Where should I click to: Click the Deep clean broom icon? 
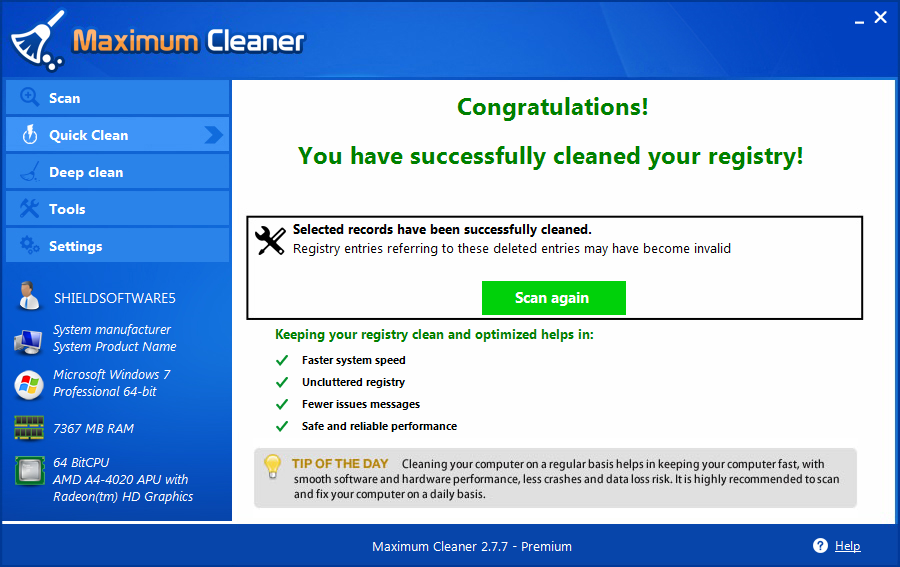[x=30, y=172]
